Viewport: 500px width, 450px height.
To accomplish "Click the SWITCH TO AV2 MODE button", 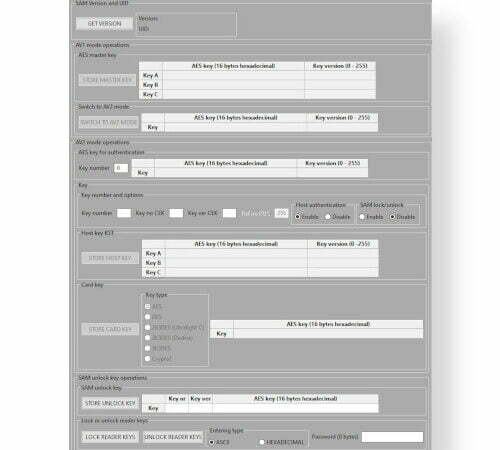I will point(108,122).
